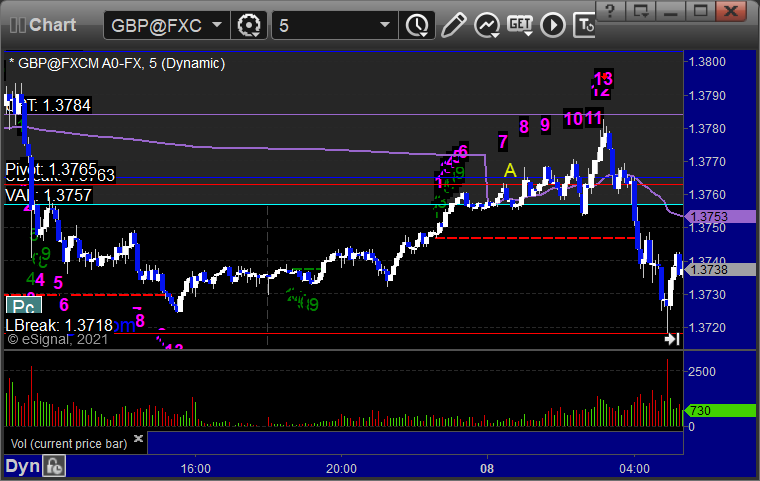Click the yellow A marker on chart
Viewport: 760px width, 481px height.
point(510,171)
